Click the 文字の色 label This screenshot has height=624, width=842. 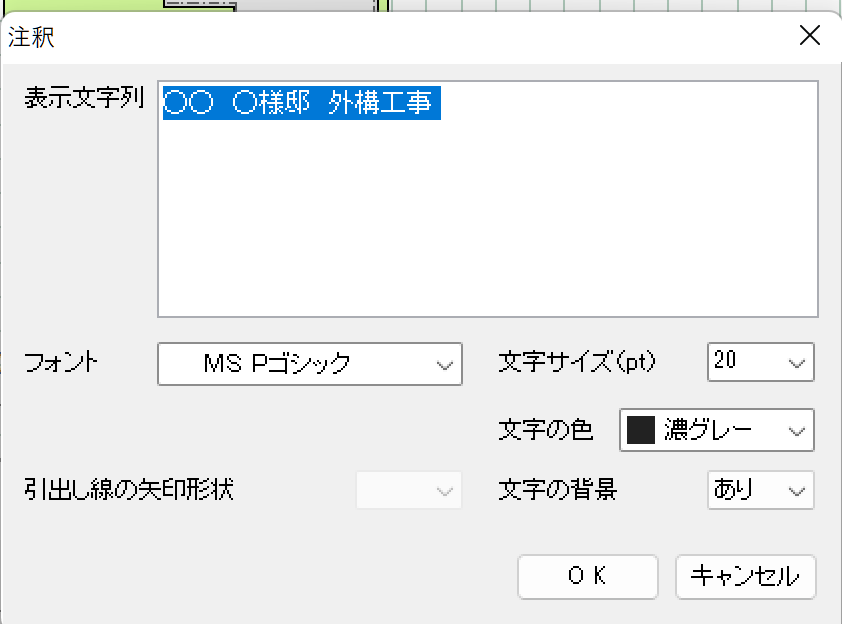tap(545, 430)
